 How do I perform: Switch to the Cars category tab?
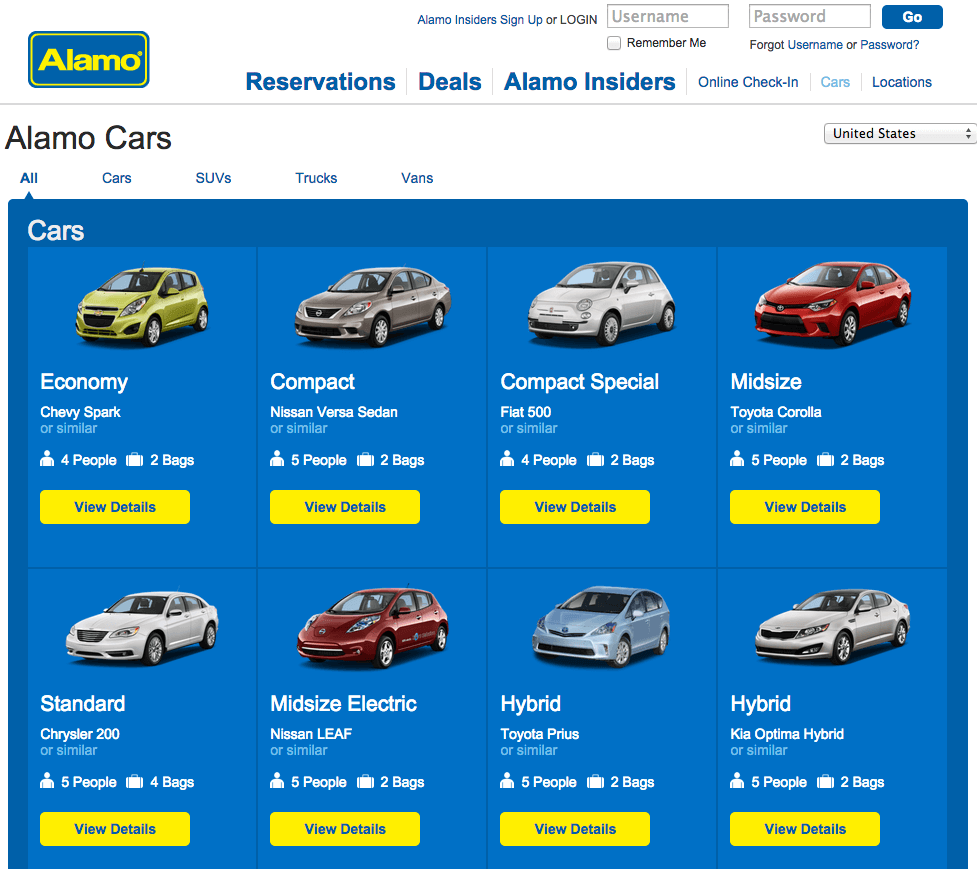coord(117,178)
